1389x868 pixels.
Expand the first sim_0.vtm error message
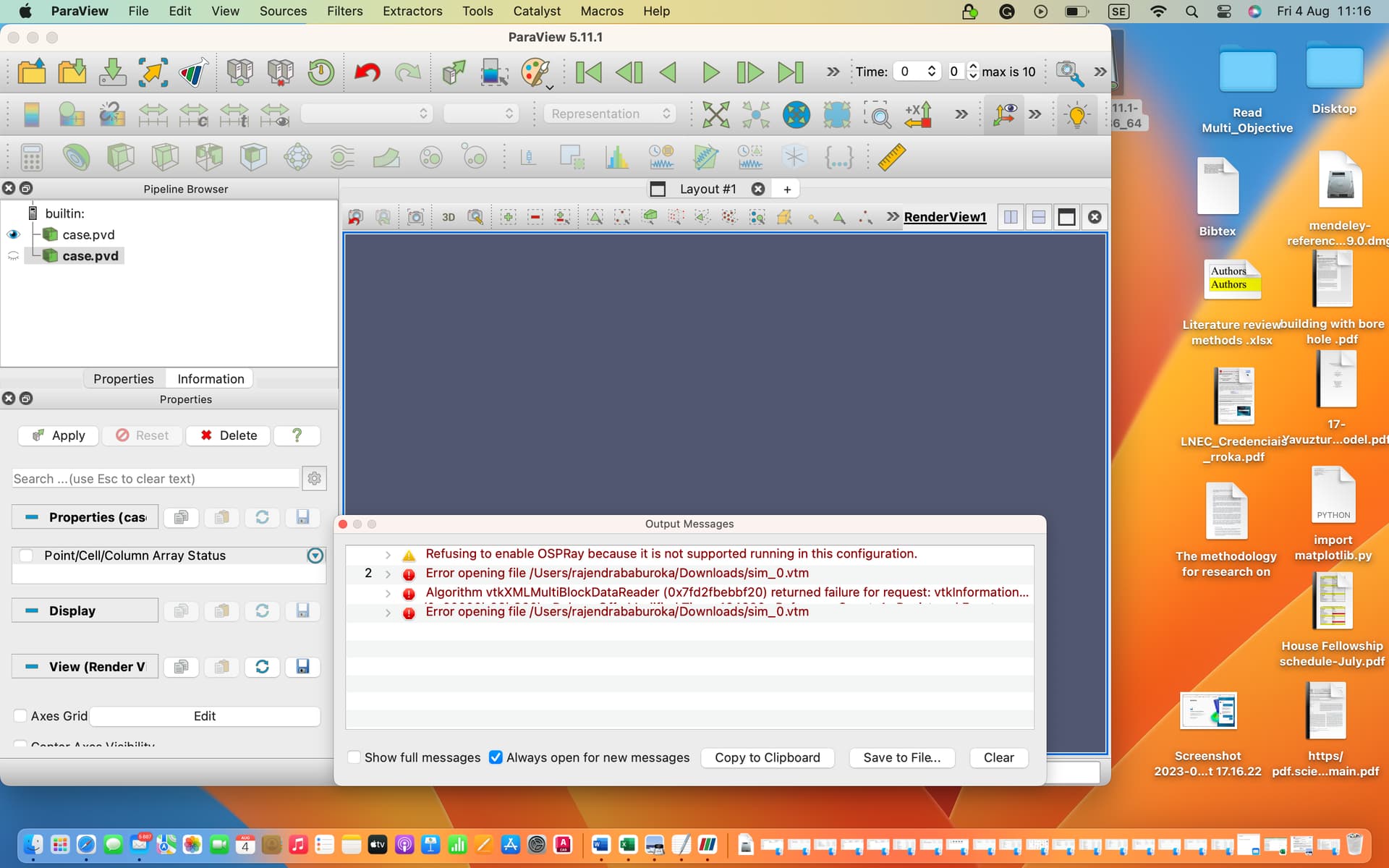(388, 574)
